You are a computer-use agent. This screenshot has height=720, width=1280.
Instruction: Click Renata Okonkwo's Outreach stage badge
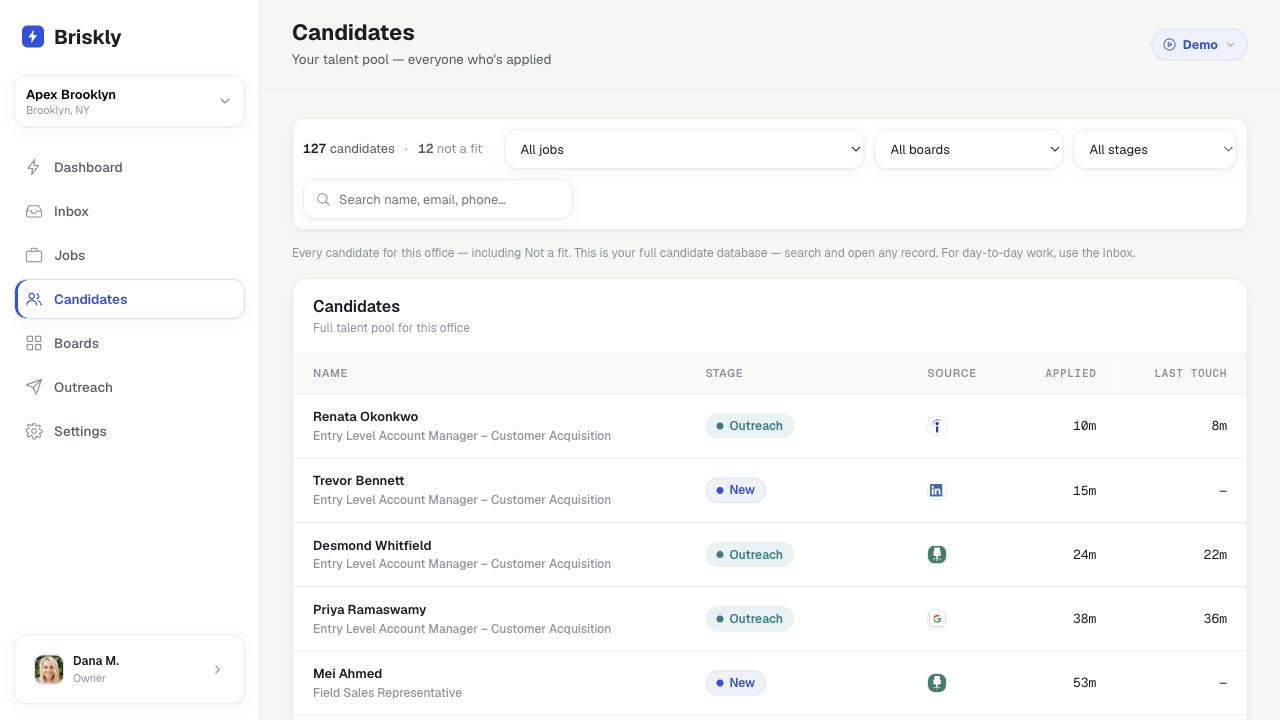pos(749,426)
